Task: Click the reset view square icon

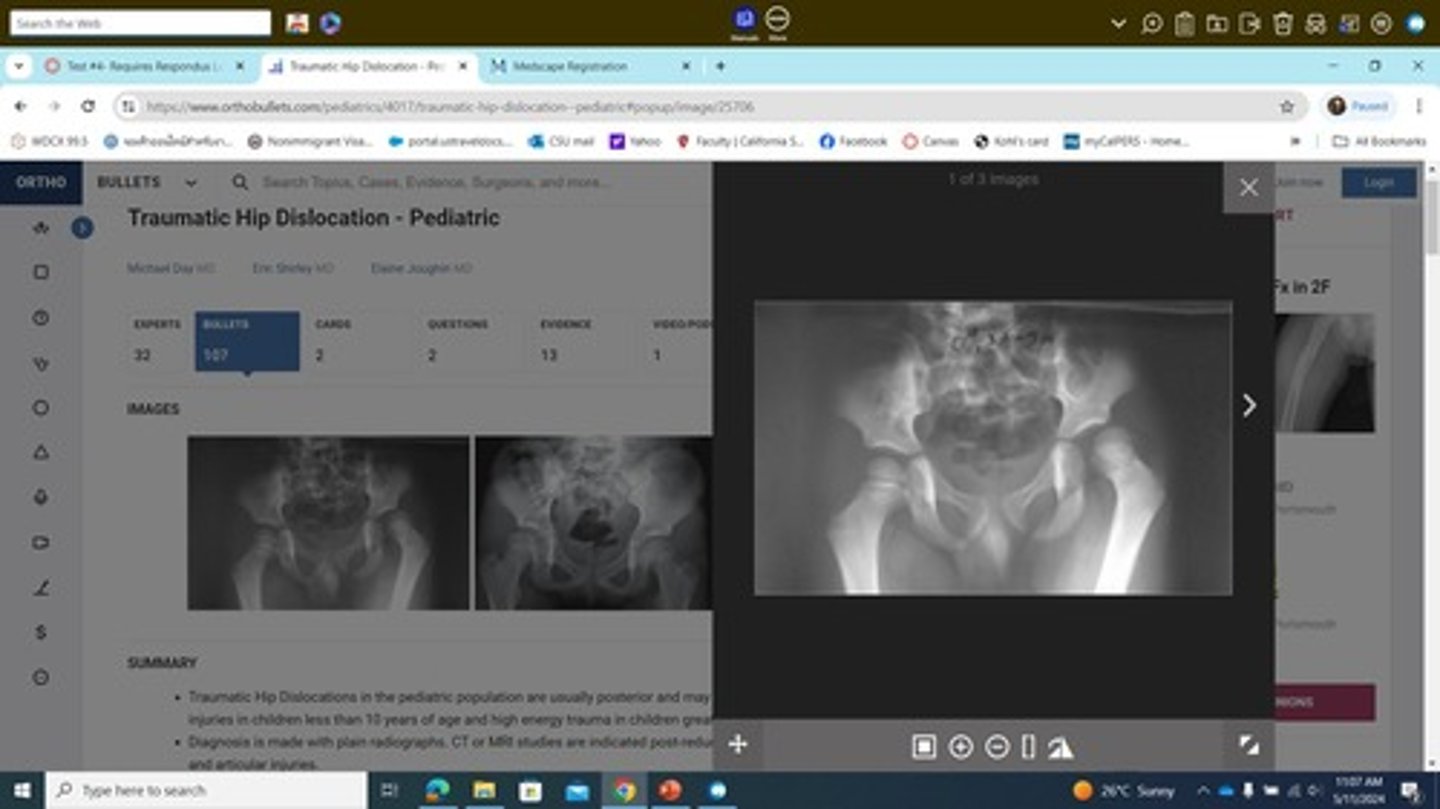Action: 923,747
